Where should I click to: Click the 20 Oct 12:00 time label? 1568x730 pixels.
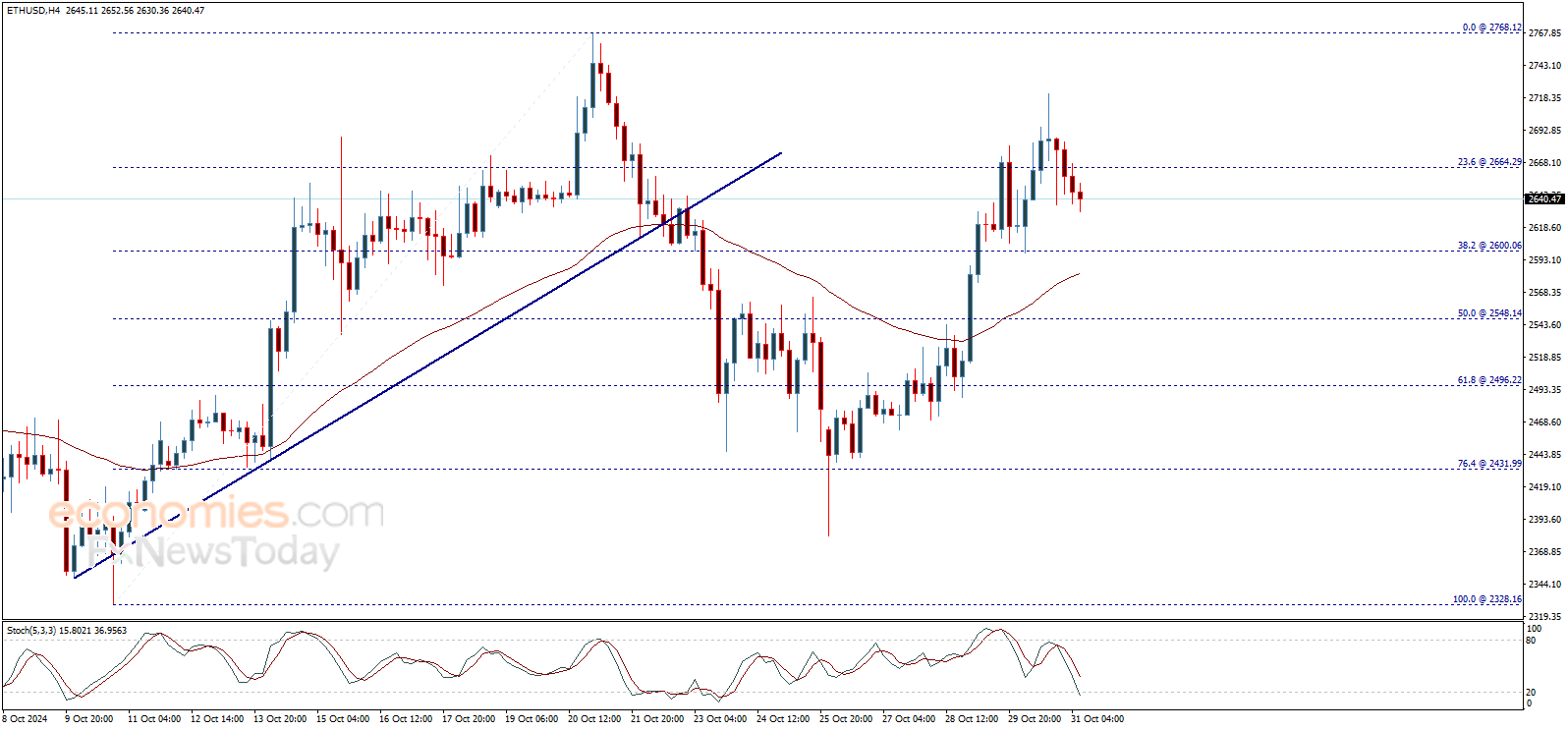point(594,719)
